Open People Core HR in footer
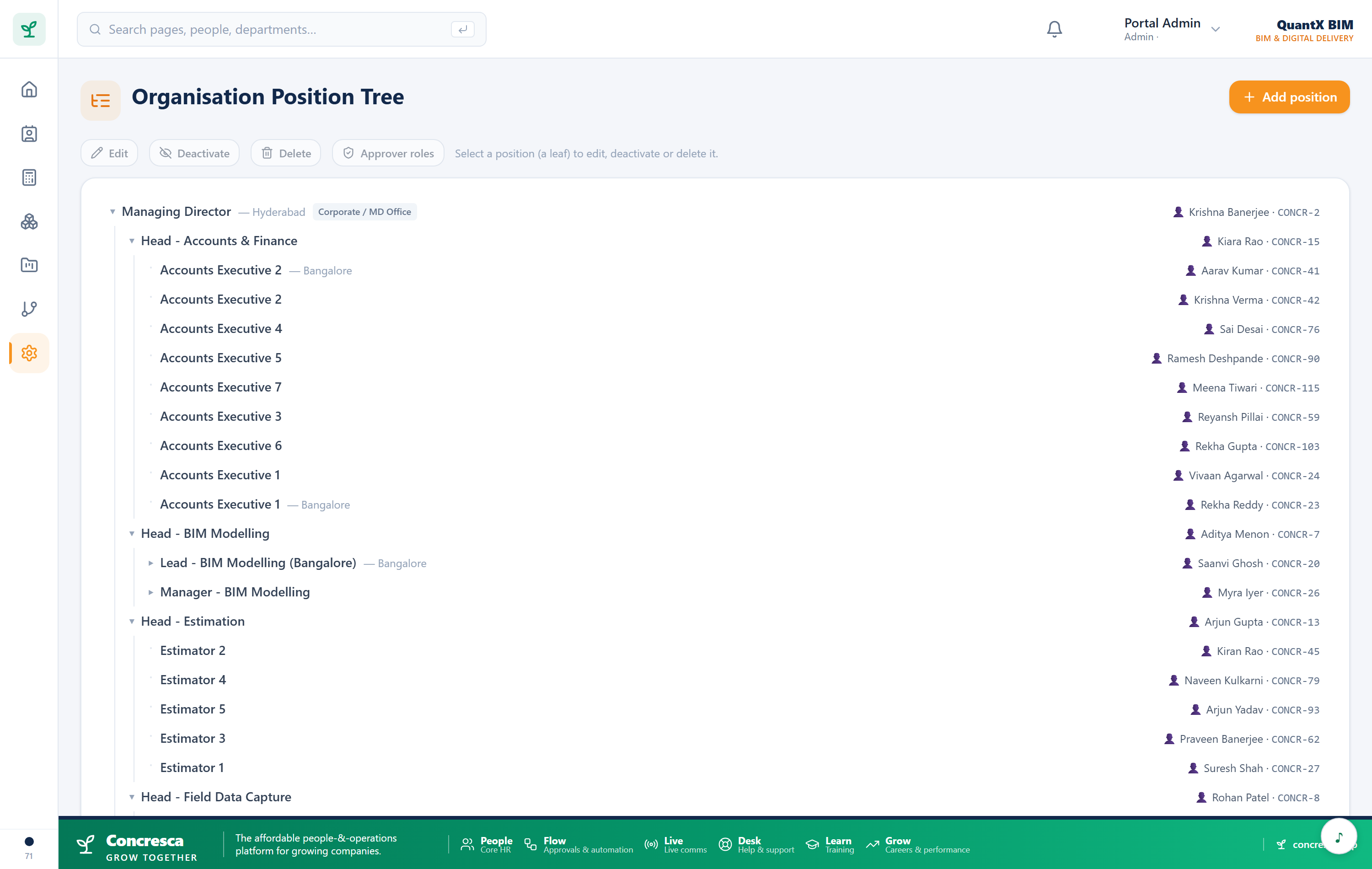This screenshot has height=869, width=1372. point(487,844)
